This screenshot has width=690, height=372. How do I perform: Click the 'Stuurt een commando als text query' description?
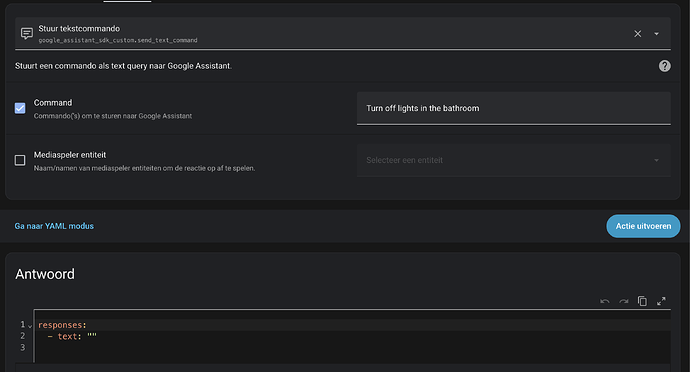point(123,66)
